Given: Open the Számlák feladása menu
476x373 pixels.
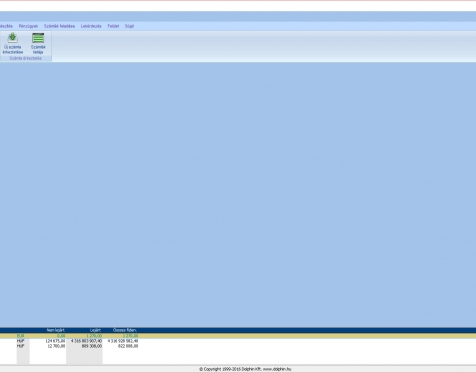Looking at the screenshot, I should [x=59, y=26].
